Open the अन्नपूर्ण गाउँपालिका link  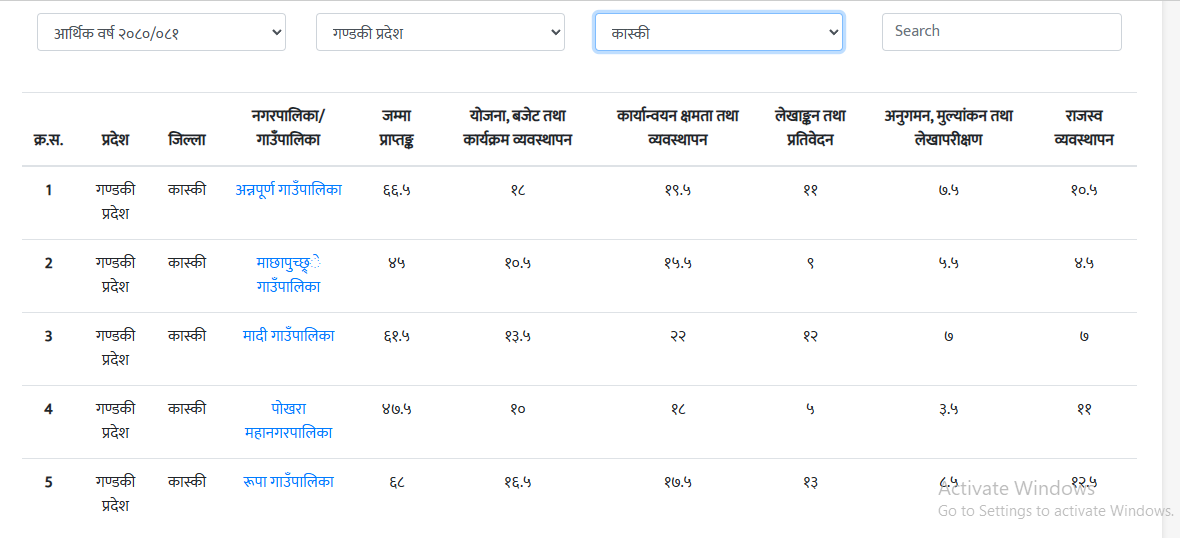point(289,190)
